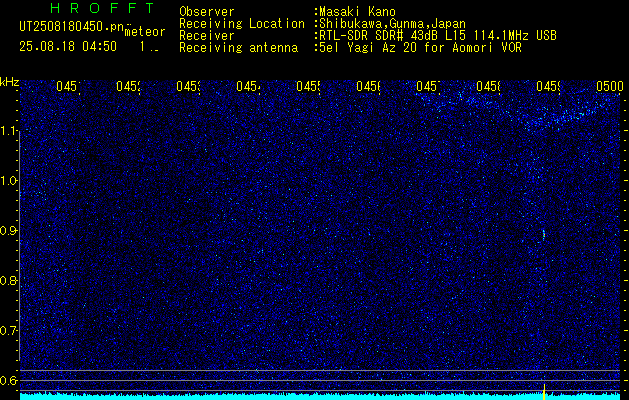Click observer name Masaki Kano
629x400 pixels.
point(357,12)
